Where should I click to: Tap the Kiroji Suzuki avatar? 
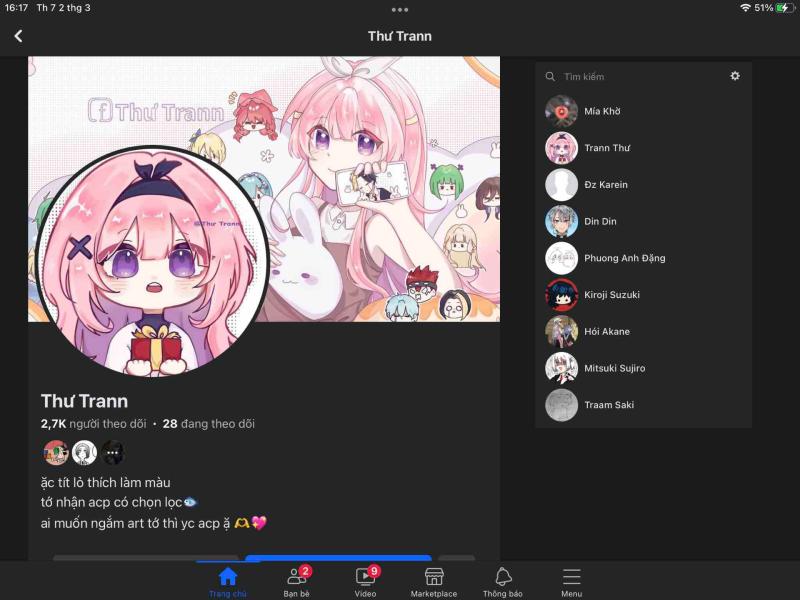(561, 295)
